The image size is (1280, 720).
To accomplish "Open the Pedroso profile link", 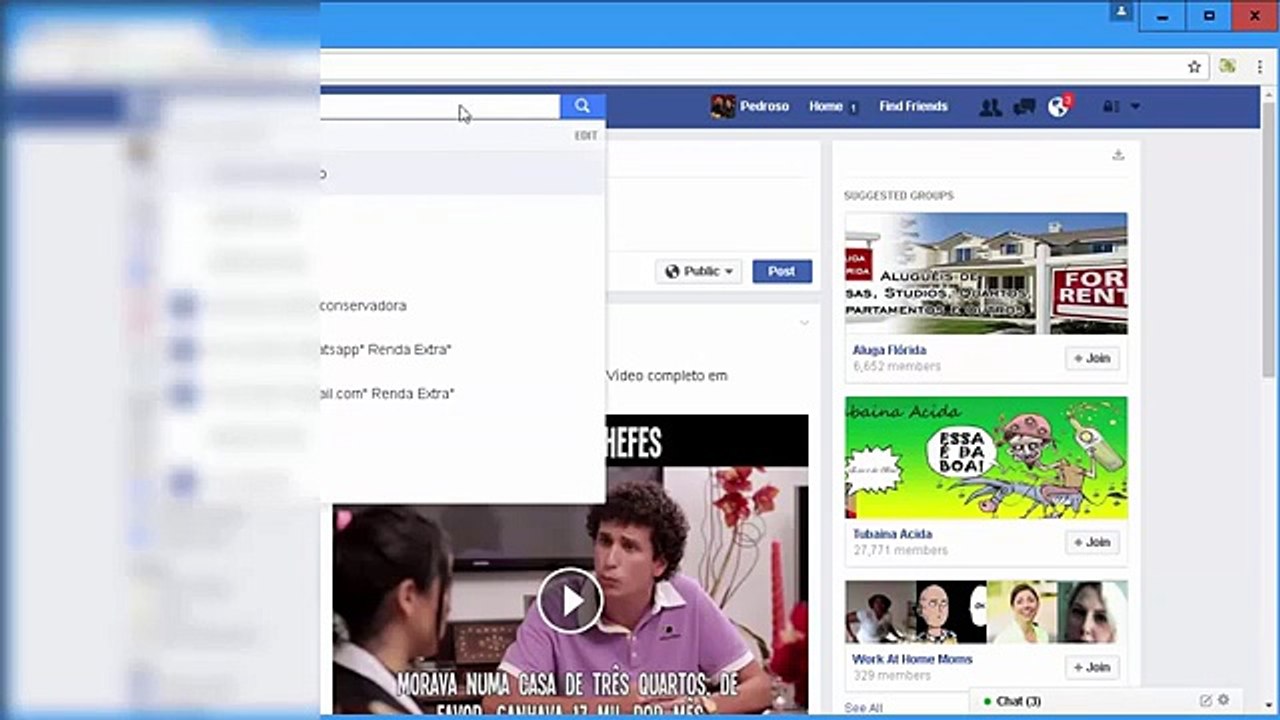I will pyautogui.click(x=764, y=107).
